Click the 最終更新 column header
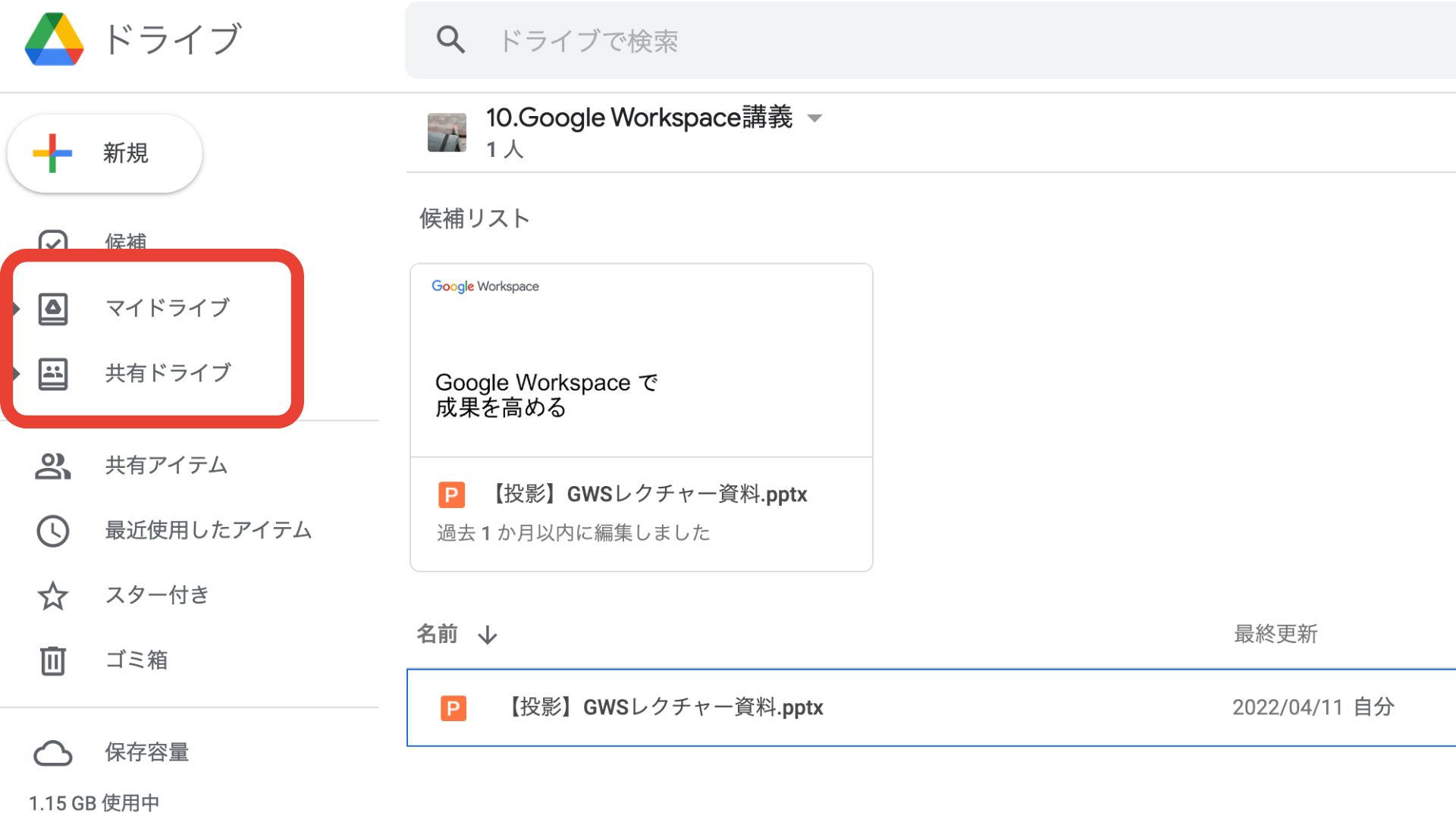The width and height of the screenshot is (1456, 819). 1276,634
